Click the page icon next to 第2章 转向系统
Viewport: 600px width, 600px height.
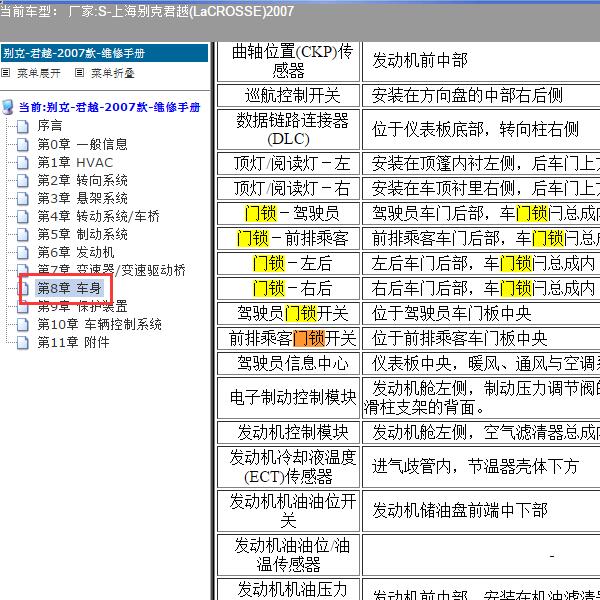[x=23, y=180]
